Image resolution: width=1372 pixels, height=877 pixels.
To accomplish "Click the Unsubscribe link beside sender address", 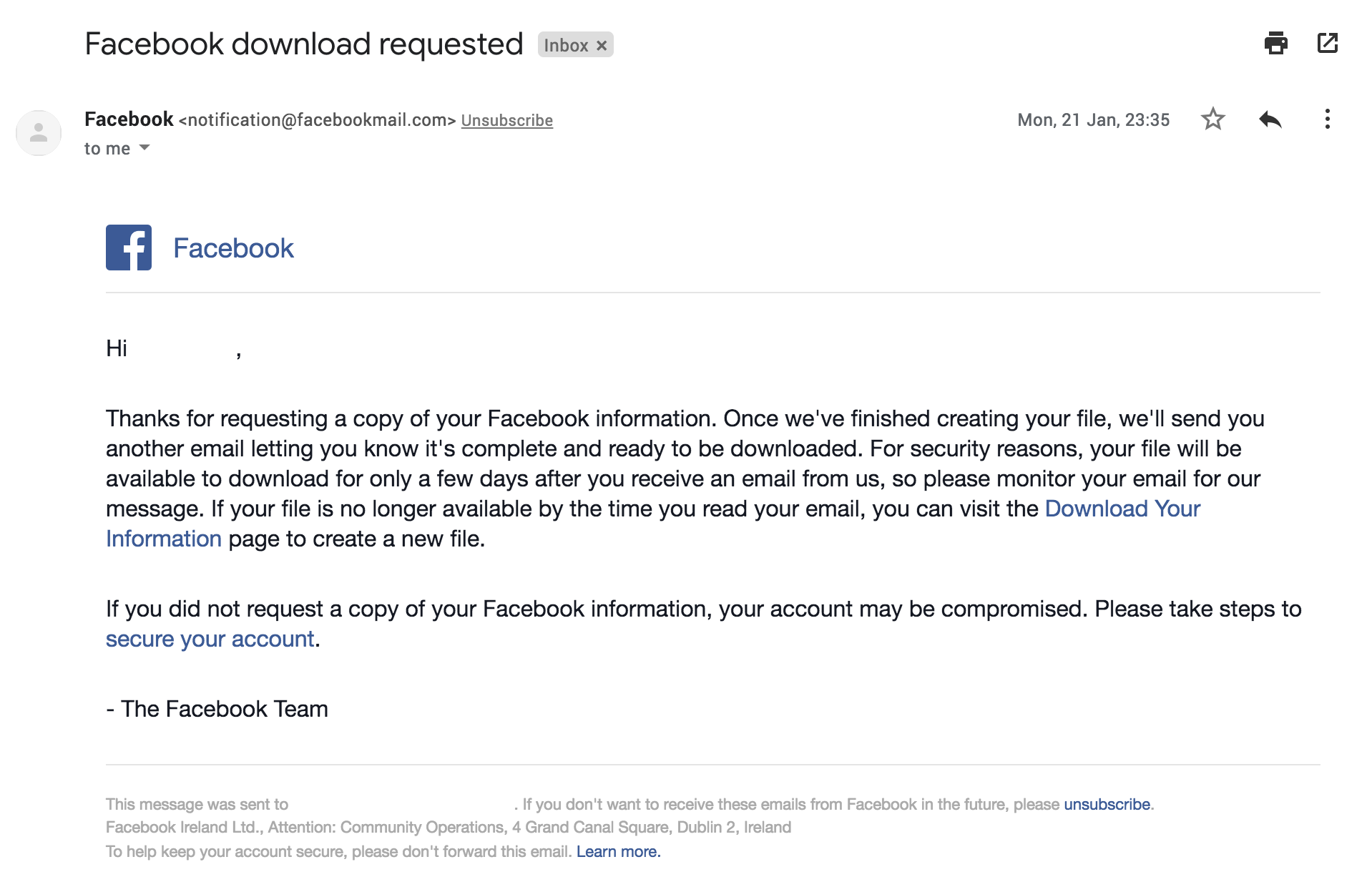I will click(506, 120).
